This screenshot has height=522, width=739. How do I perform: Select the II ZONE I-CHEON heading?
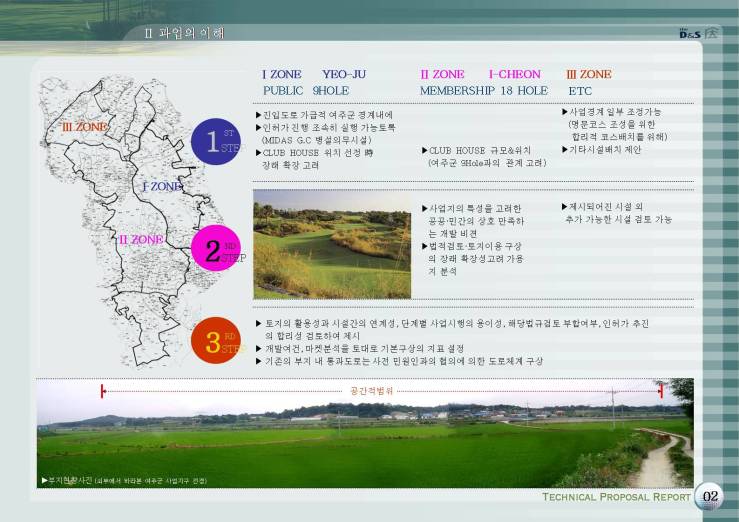[480, 75]
